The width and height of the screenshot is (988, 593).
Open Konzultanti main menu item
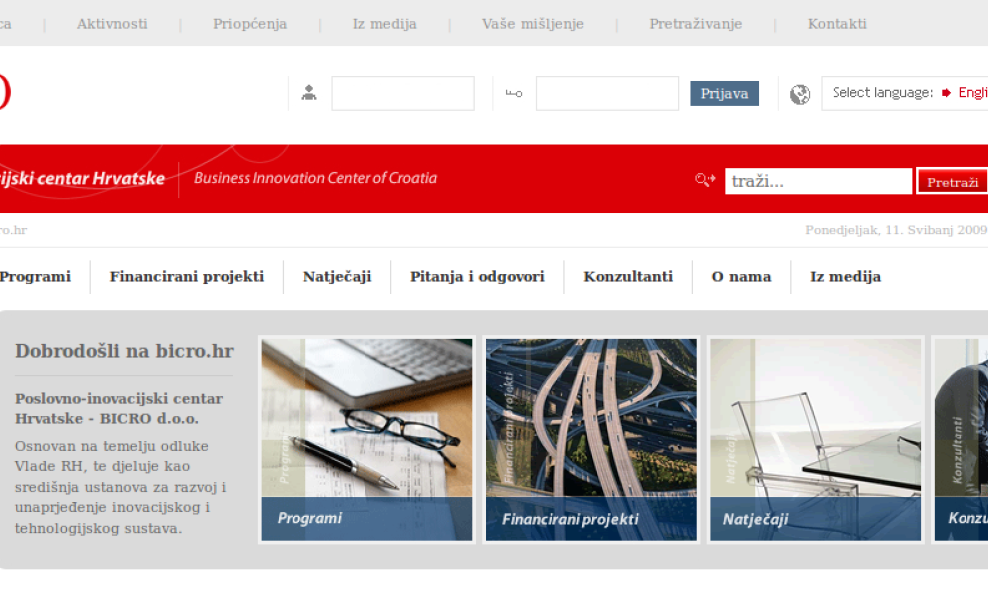[x=628, y=277]
